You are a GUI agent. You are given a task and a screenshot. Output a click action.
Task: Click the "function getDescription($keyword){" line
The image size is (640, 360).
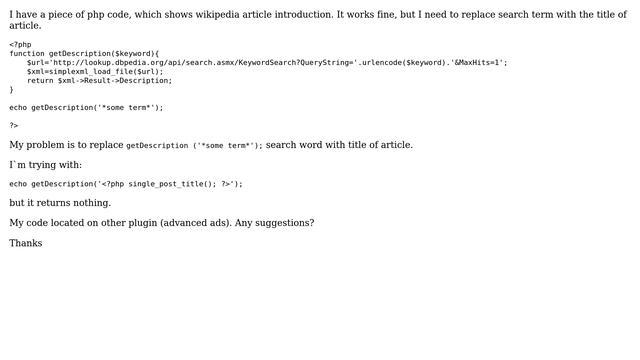[x=84, y=53]
